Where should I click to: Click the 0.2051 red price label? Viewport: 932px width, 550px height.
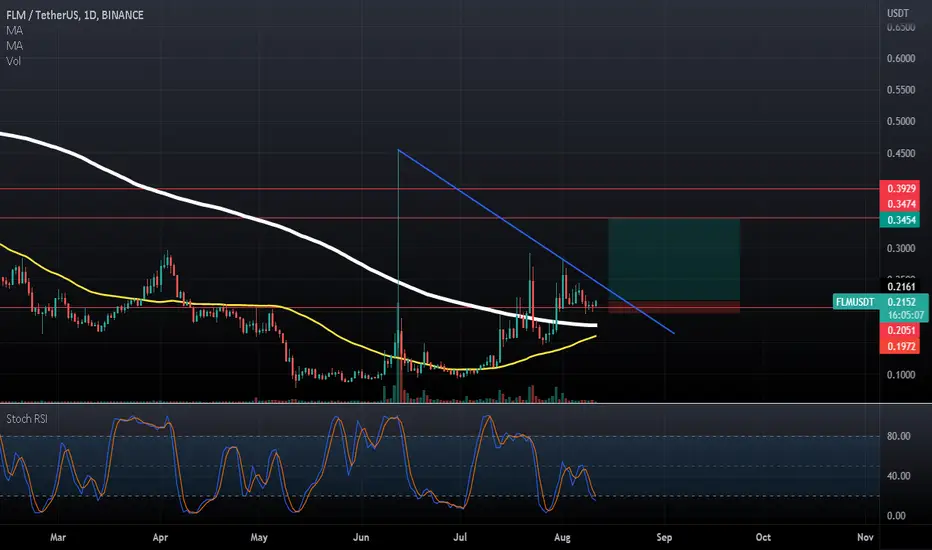[900, 331]
